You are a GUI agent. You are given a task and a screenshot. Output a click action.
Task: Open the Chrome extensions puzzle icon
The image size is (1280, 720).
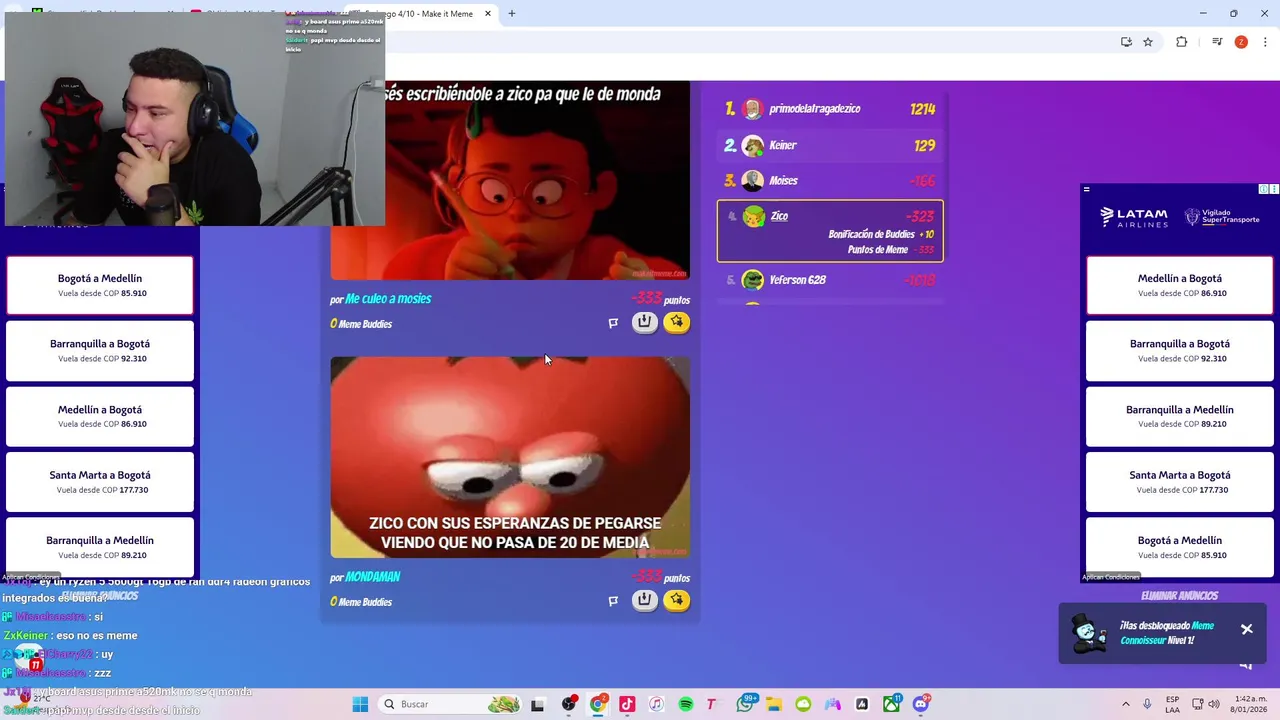tap(1181, 42)
